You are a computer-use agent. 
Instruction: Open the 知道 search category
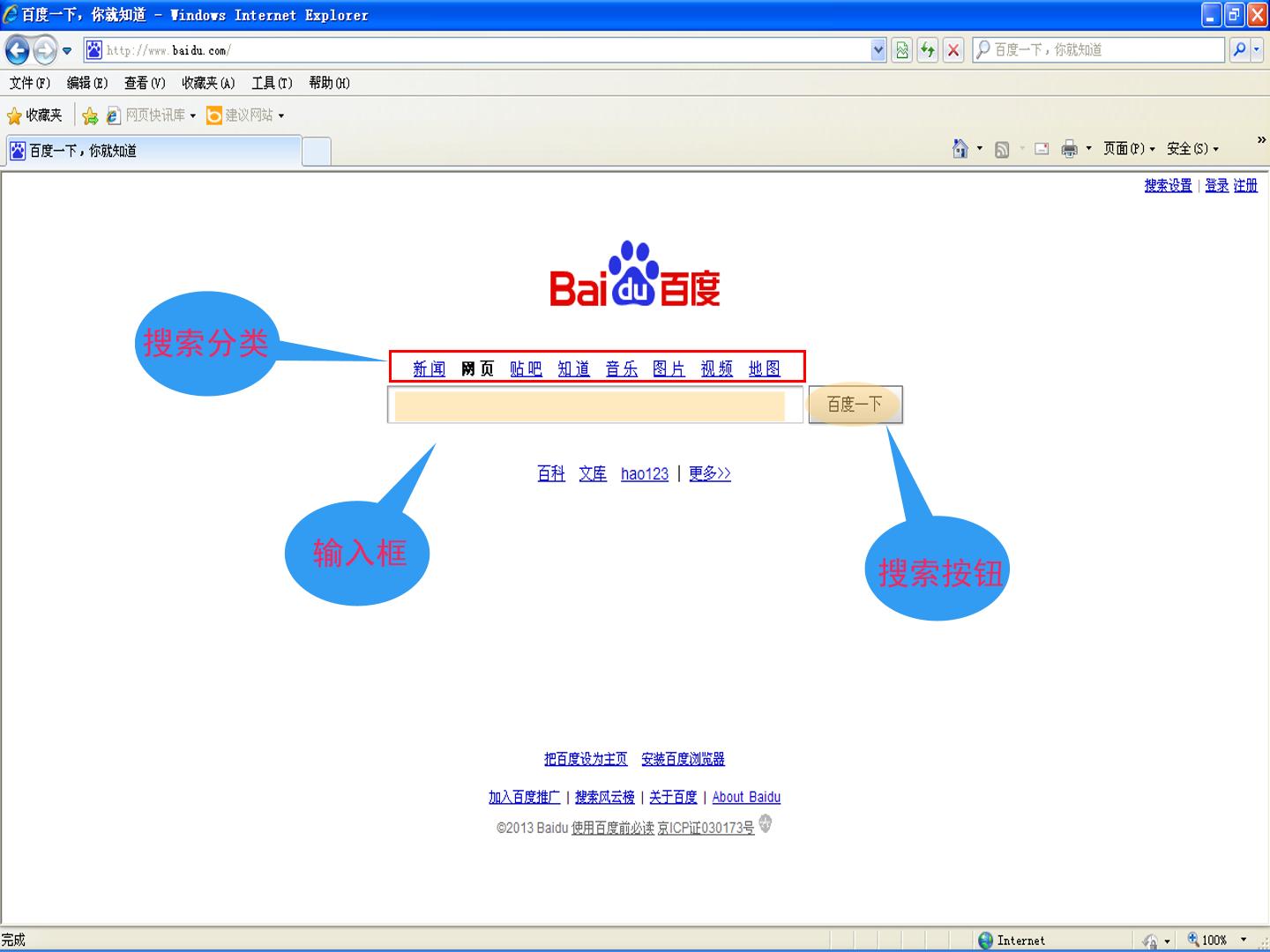[573, 368]
